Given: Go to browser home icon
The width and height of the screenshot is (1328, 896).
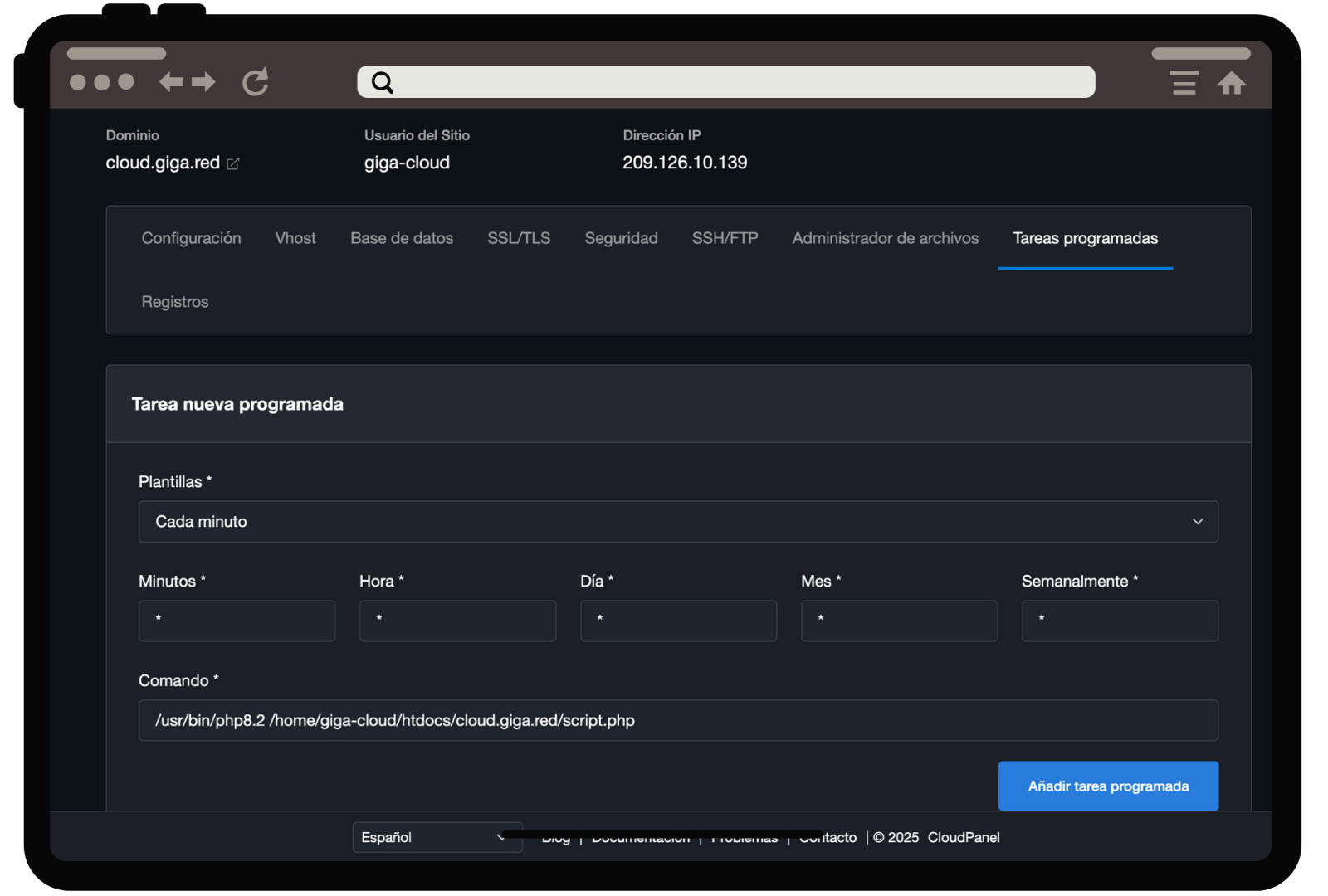Looking at the screenshot, I should click(x=1231, y=83).
